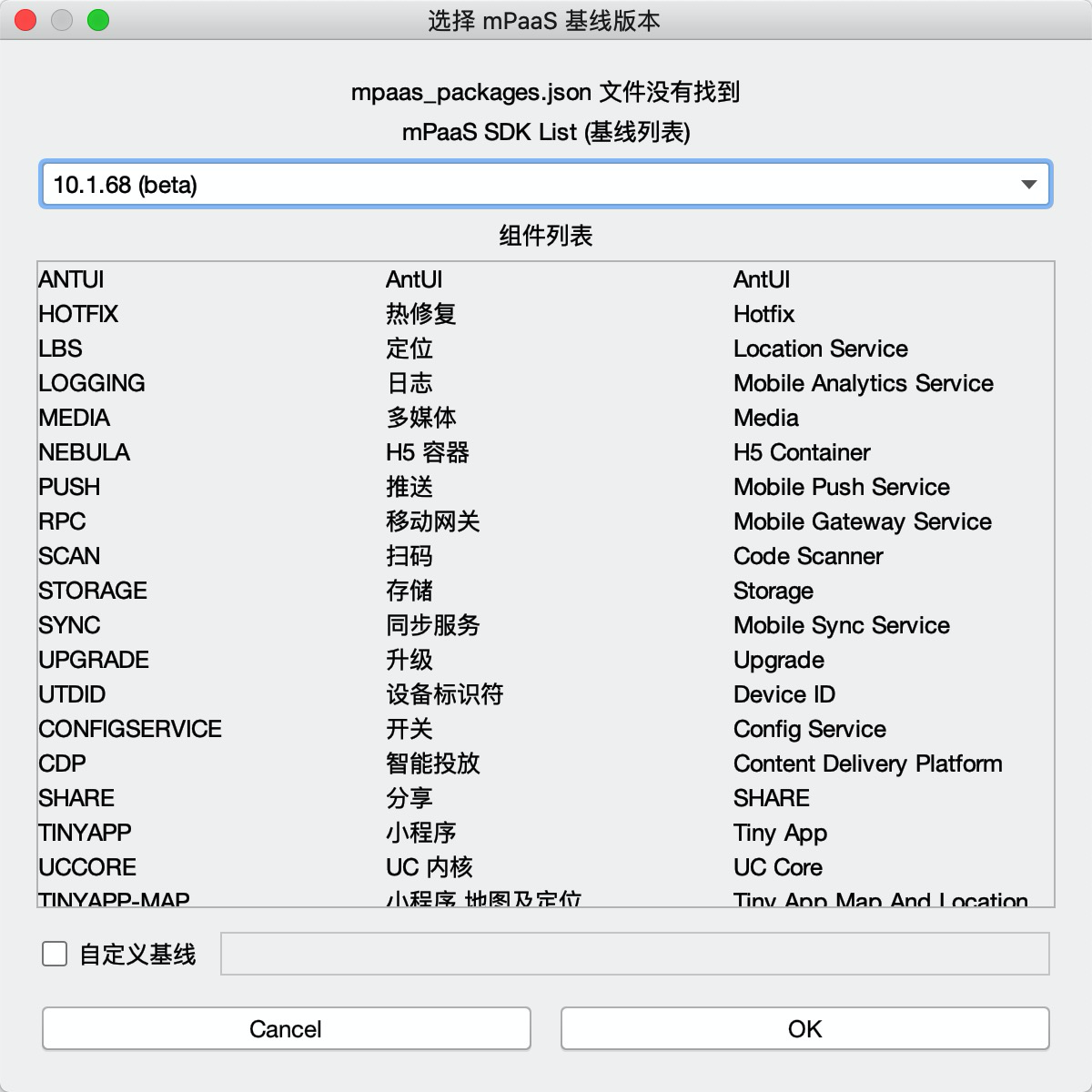The height and width of the screenshot is (1092, 1092).
Task: Click the Mobile Analytics Service description
Action: 864,383
